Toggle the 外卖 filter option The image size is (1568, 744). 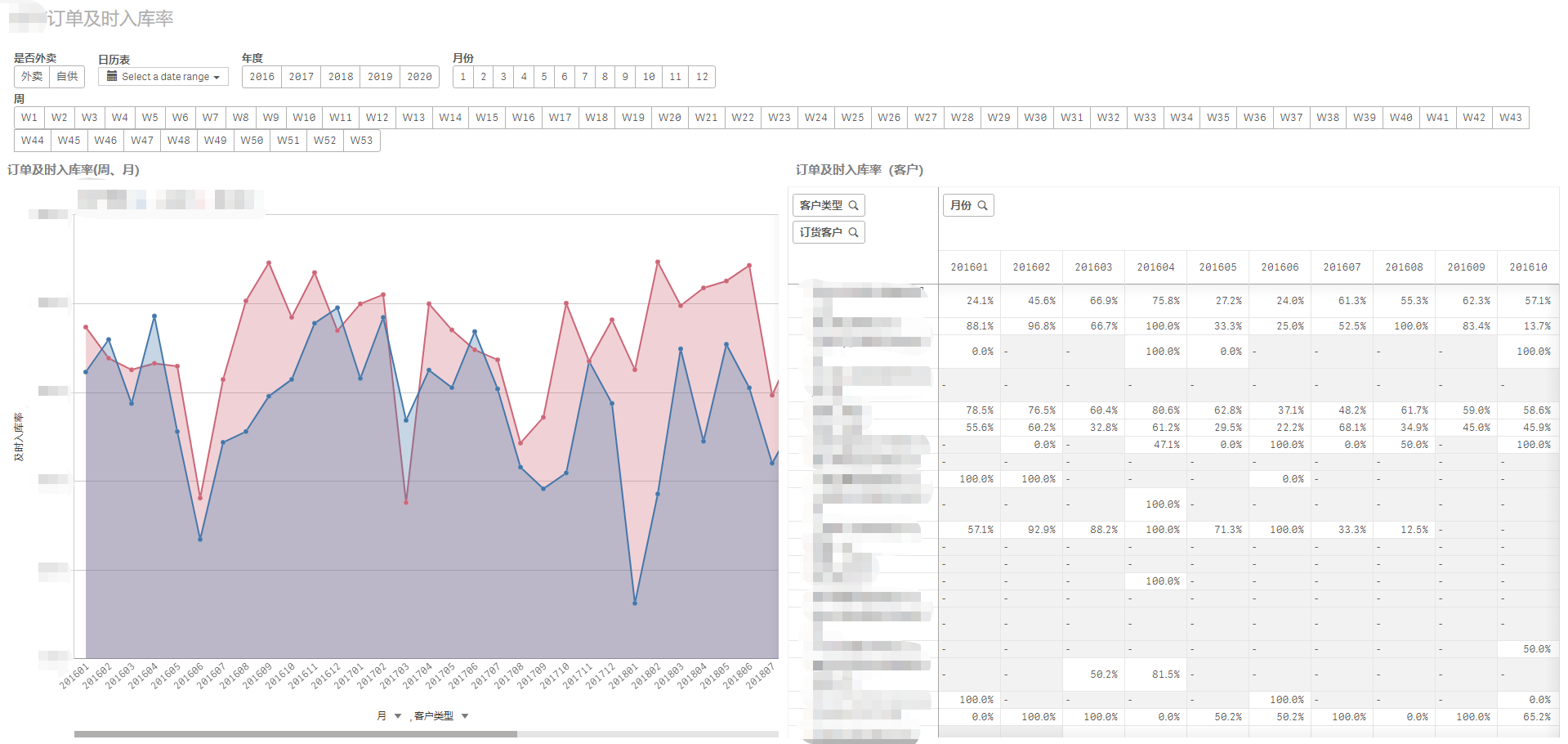[32, 77]
